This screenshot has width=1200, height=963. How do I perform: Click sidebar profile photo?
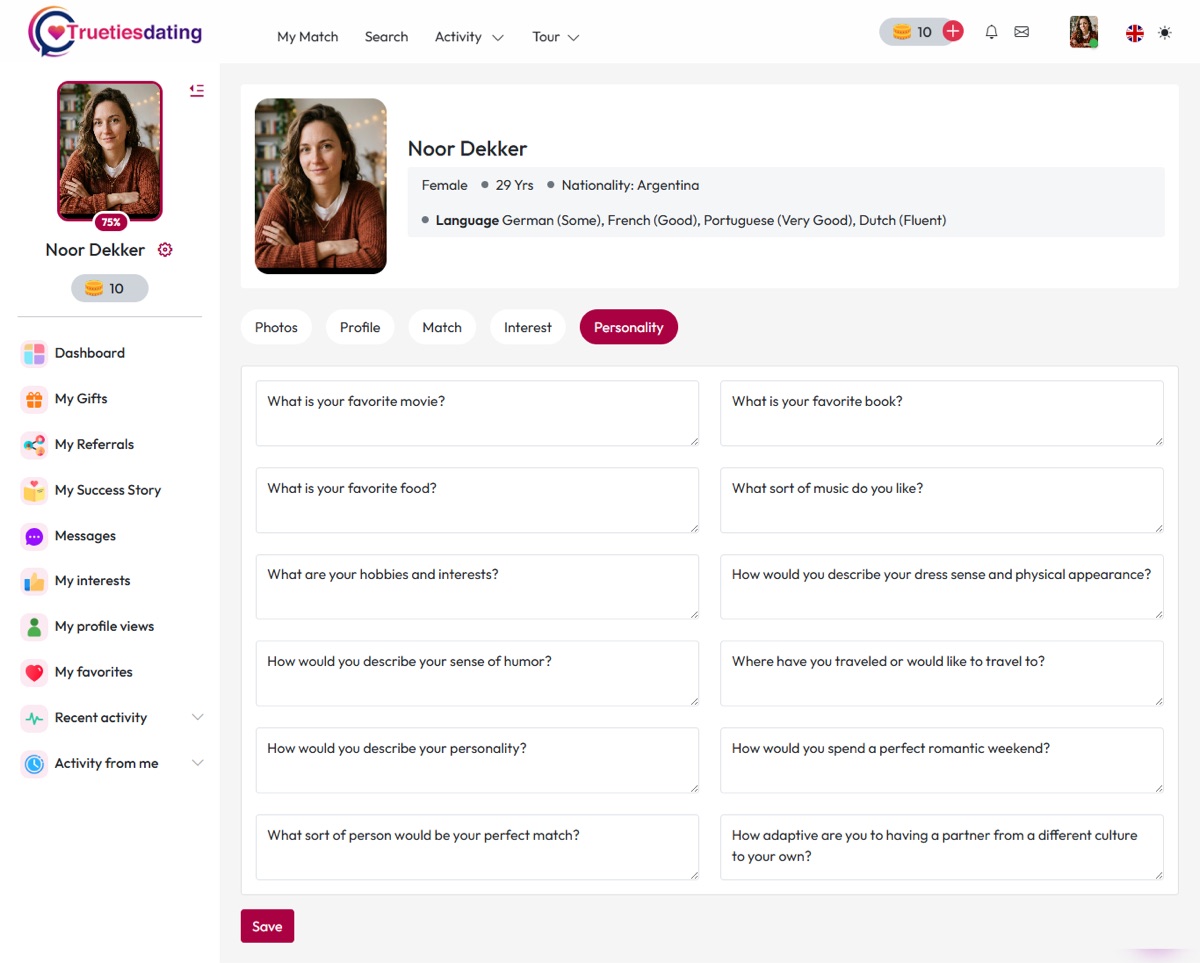[x=110, y=151]
